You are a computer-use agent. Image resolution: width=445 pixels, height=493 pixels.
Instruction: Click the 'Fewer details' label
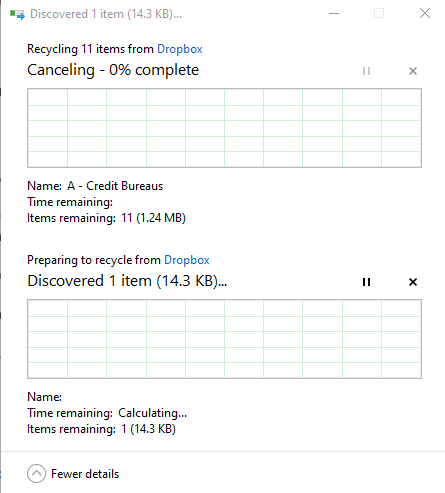point(85,474)
